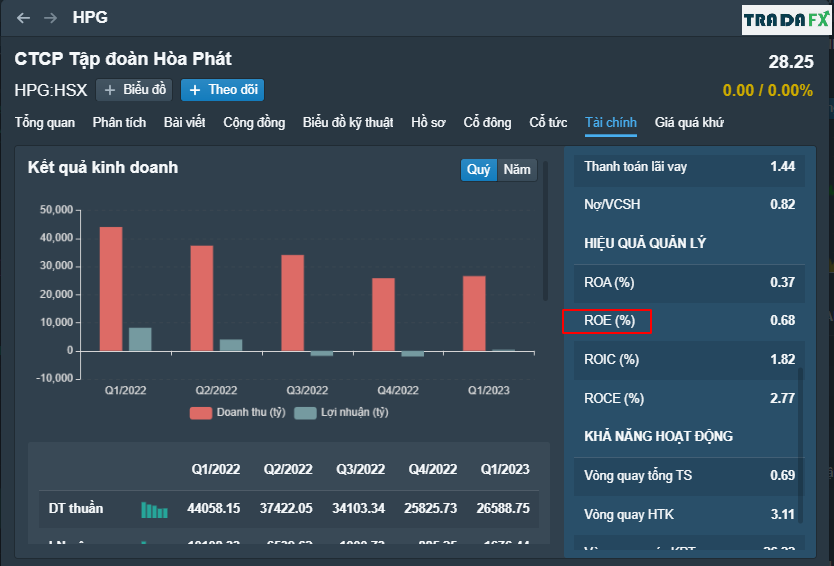Click the DT thuần sparkline icon
This screenshot has height=566, width=834.
[155, 510]
